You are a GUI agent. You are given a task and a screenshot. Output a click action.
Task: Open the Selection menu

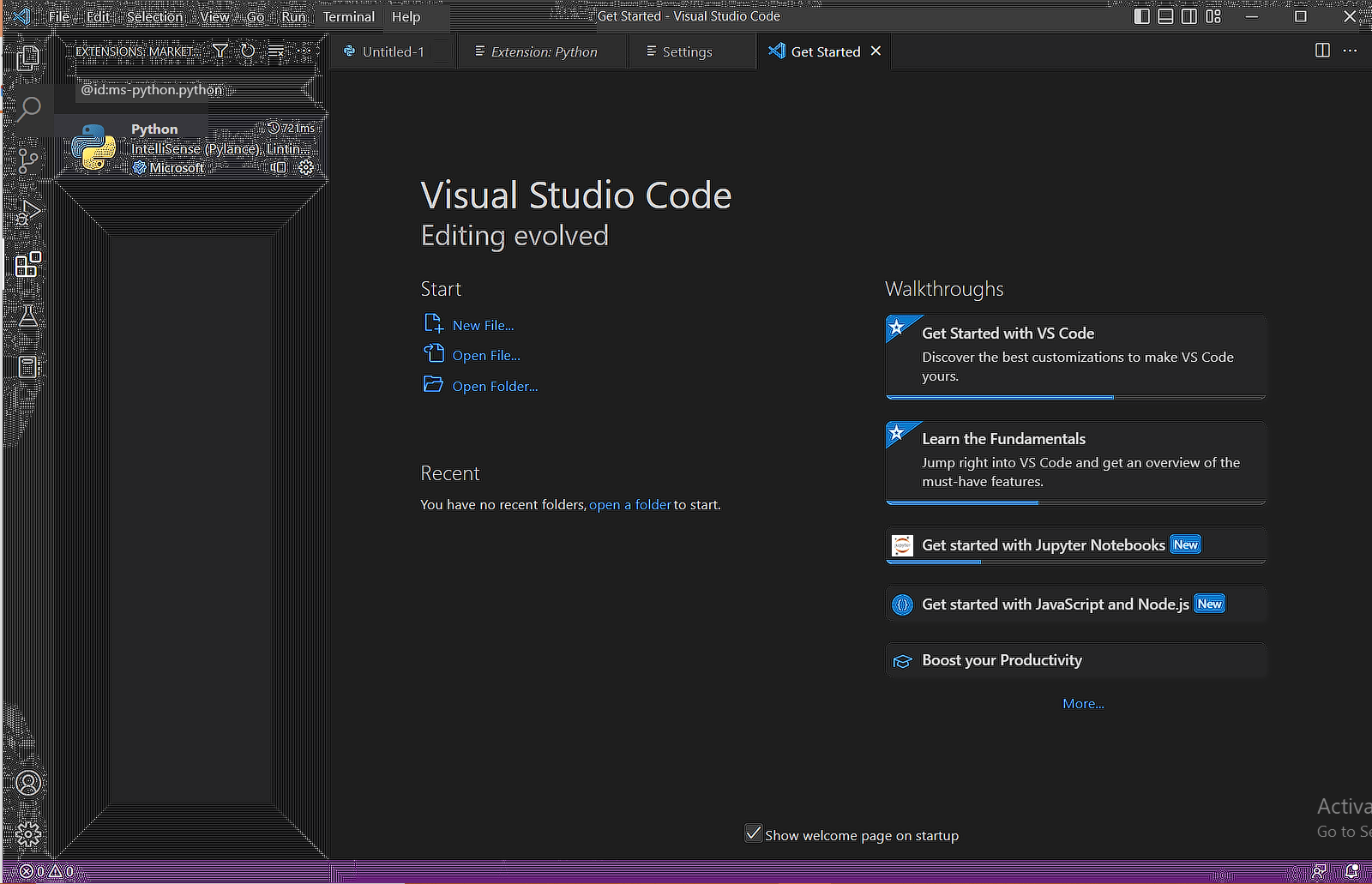(x=154, y=16)
